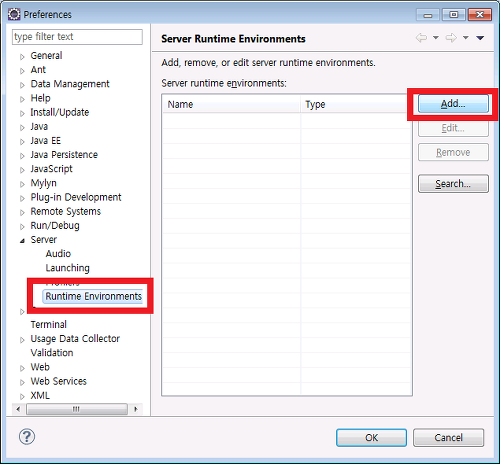The width and height of the screenshot is (500, 464).
Task: Click the Add... button
Action: pyautogui.click(x=453, y=104)
